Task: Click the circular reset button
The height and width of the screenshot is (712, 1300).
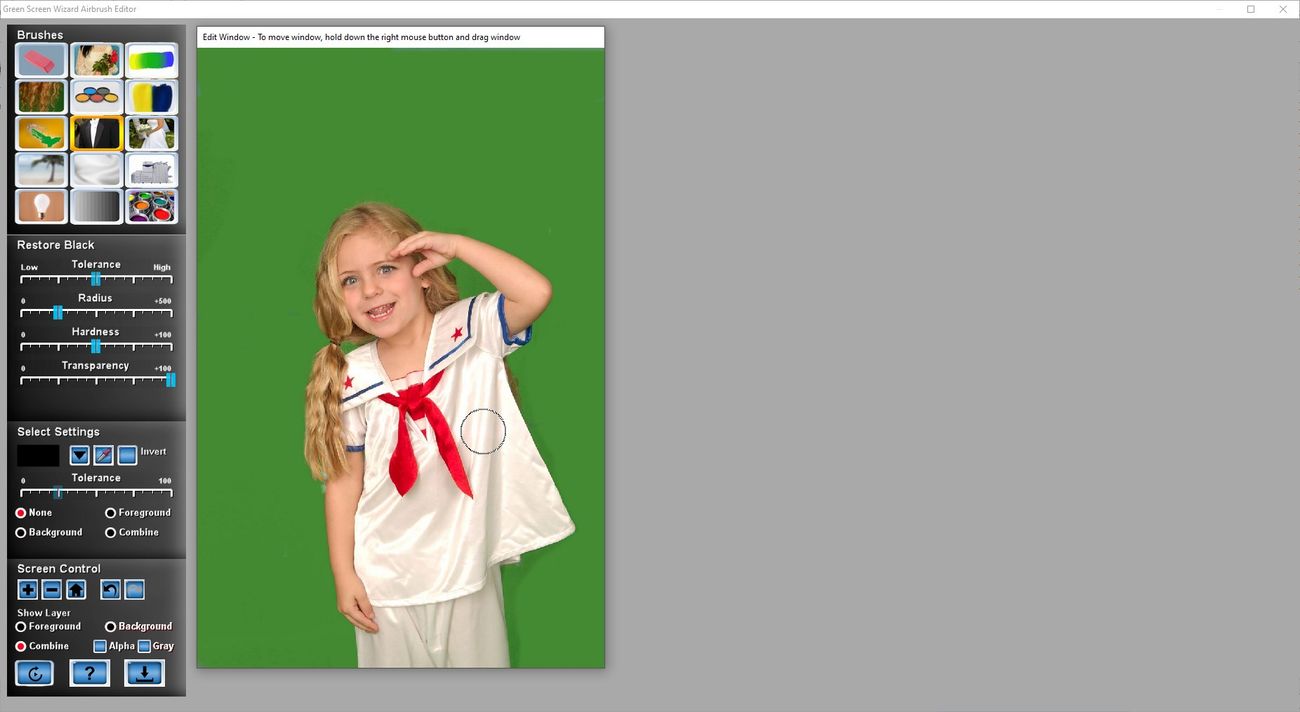Action: click(35, 673)
